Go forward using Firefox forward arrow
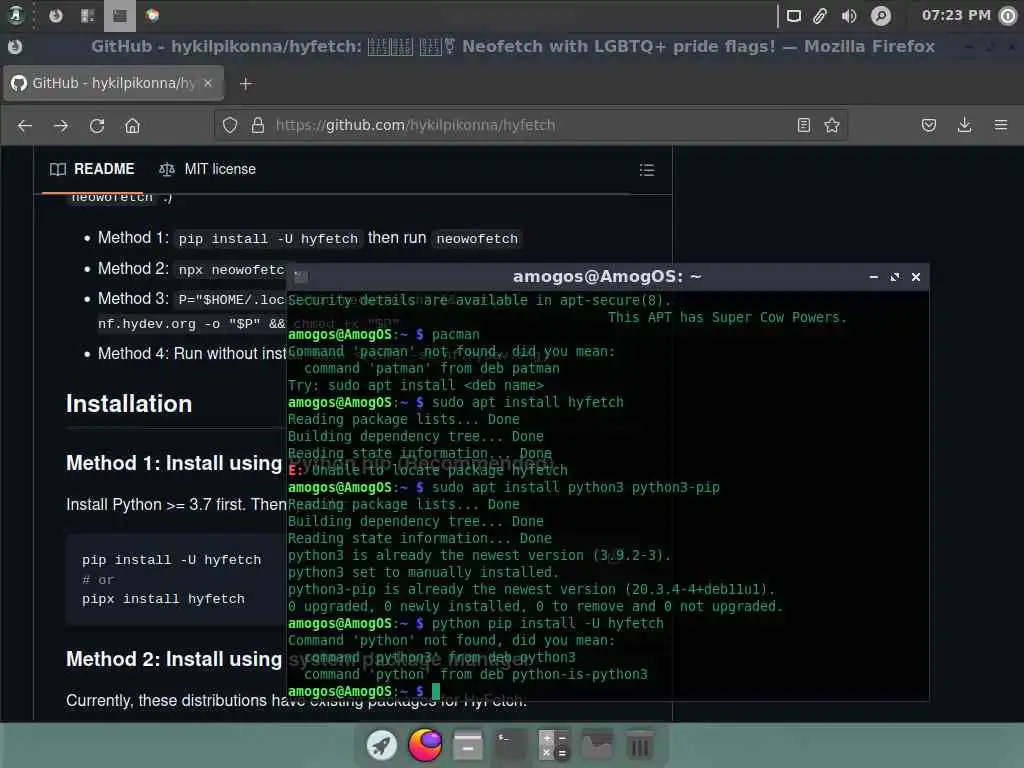This screenshot has width=1024, height=768. (61, 125)
